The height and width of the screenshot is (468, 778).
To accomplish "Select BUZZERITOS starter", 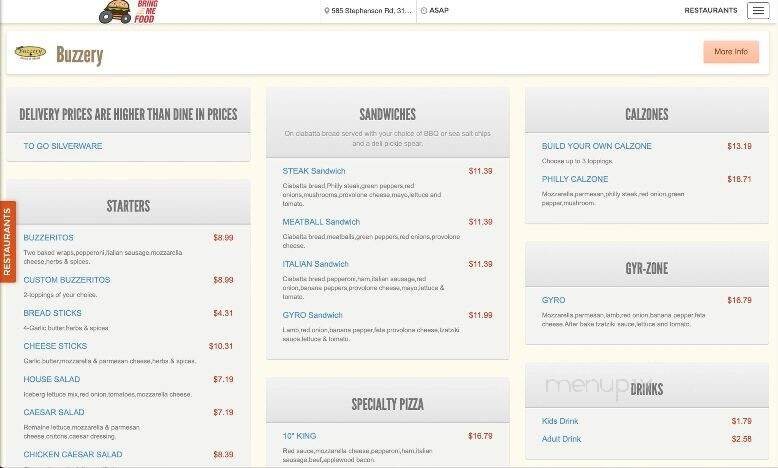I will click(x=49, y=238).
